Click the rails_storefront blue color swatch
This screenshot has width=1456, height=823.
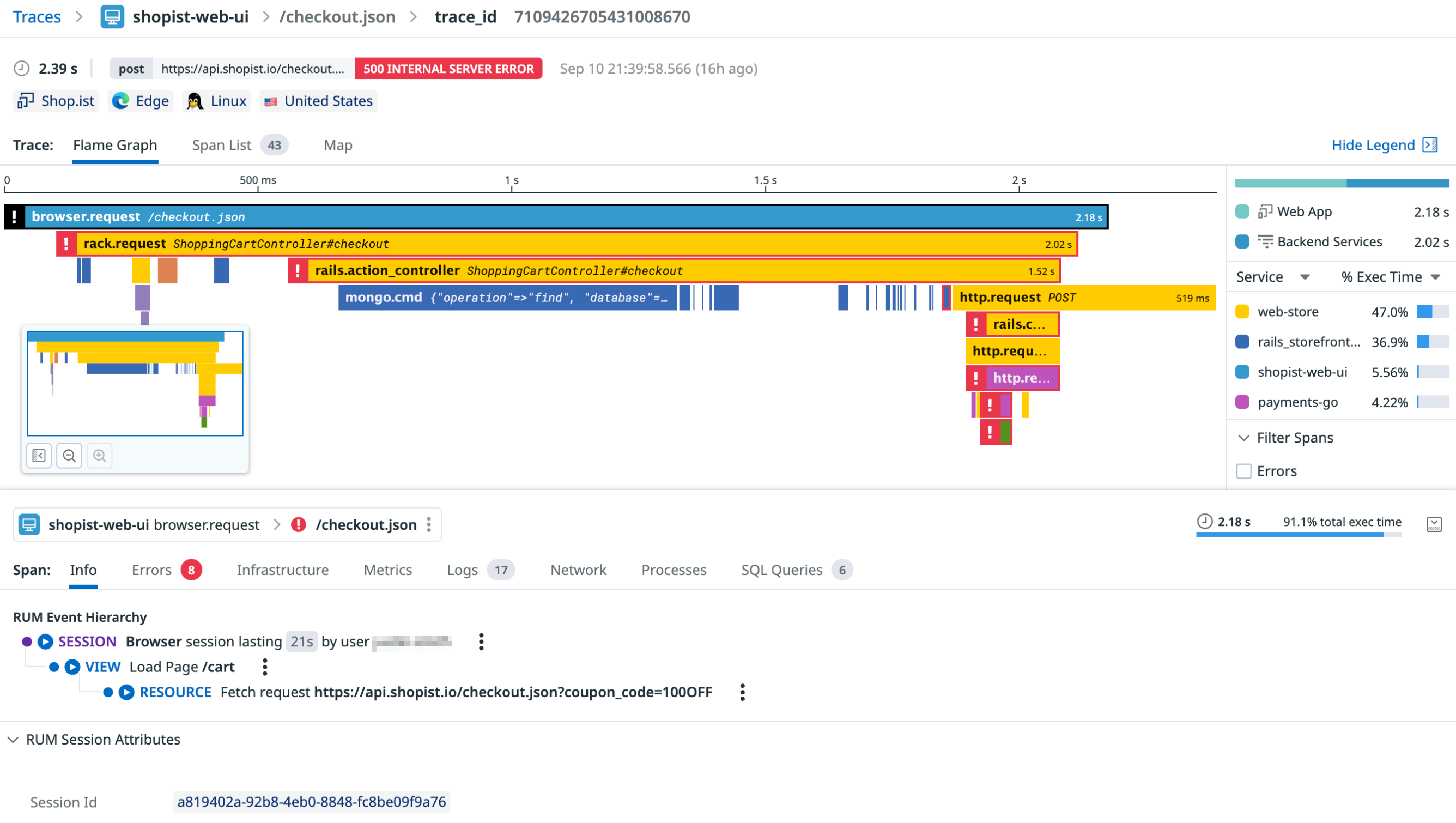[1242, 341]
